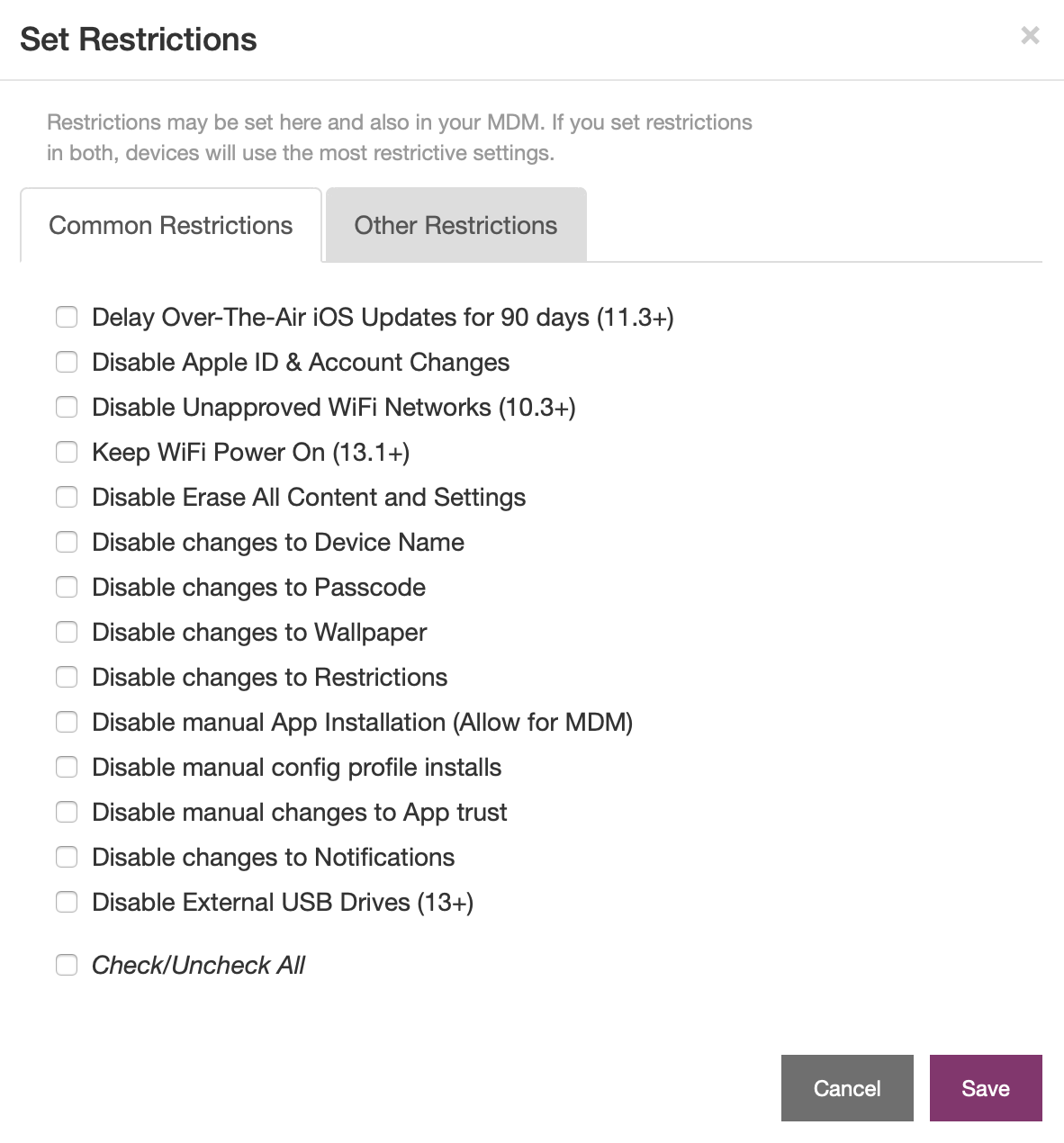
Task: Toggle Disable changes to Device Name
Action: click(67, 542)
